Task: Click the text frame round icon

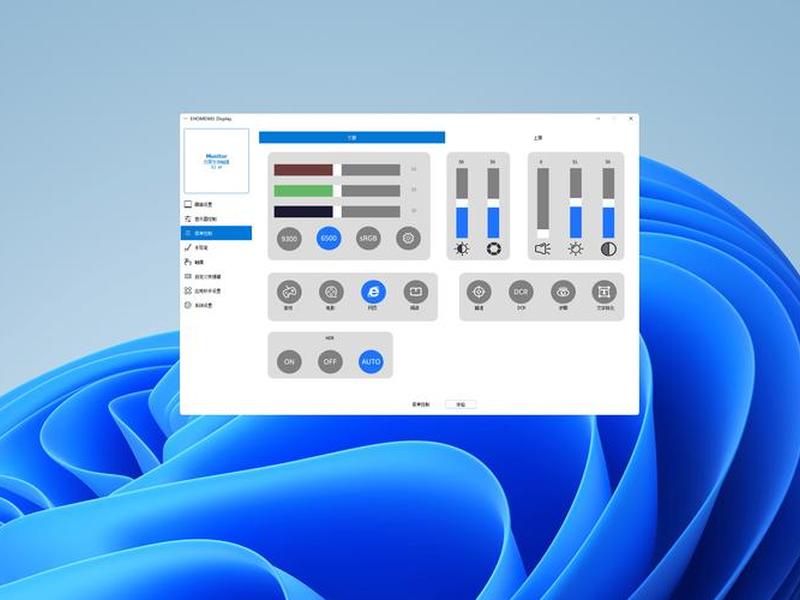Action: point(605,292)
